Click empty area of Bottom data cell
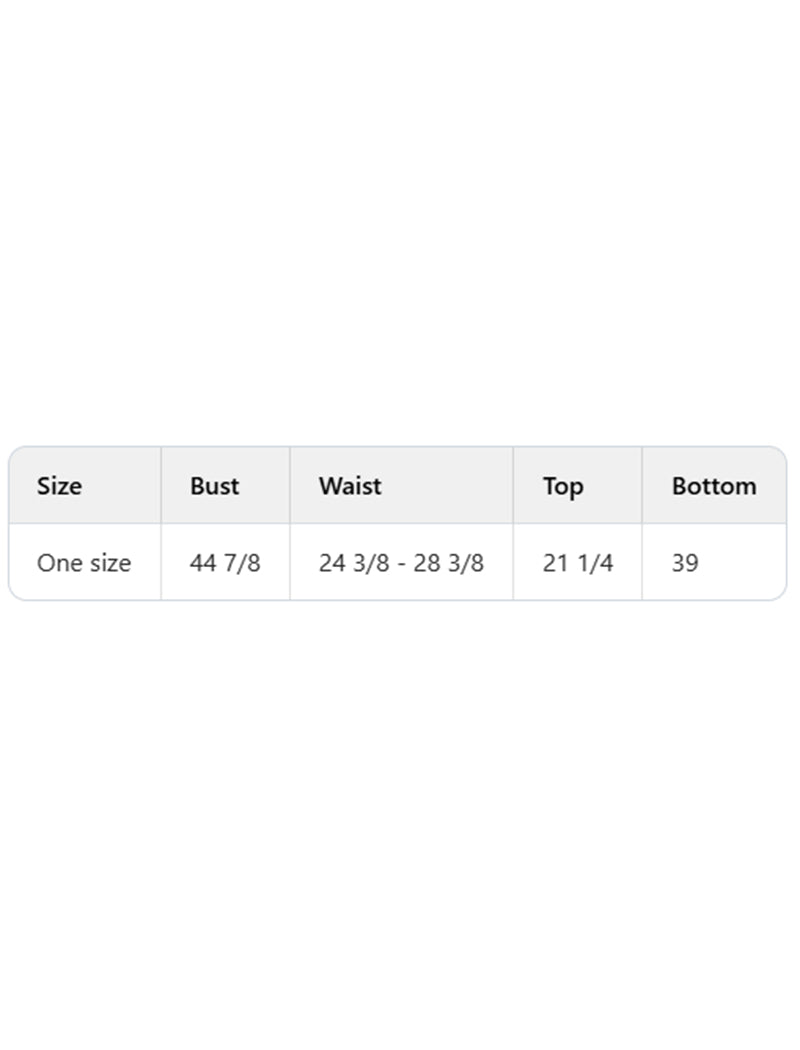This screenshot has width=800, height=1050. [x=743, y=563]
